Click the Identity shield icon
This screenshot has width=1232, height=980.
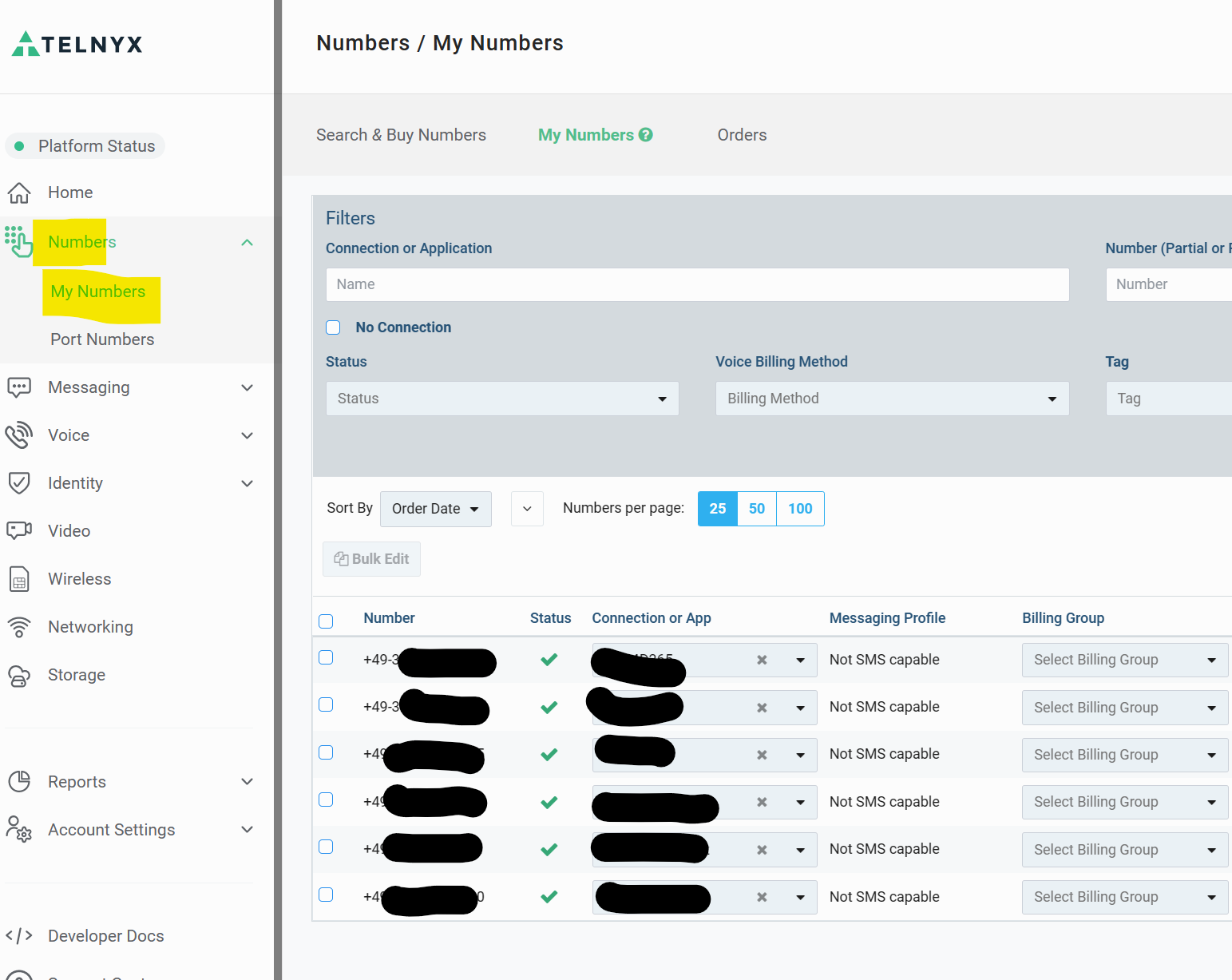19,483
